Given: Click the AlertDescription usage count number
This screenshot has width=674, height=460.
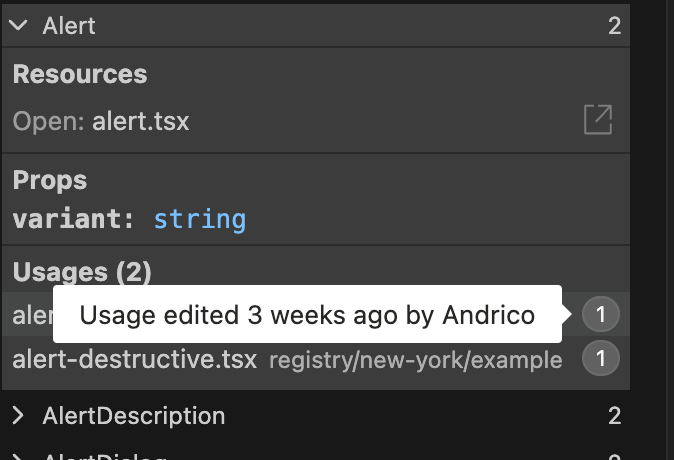Looking at the screenshot, I should coord(614,416).
